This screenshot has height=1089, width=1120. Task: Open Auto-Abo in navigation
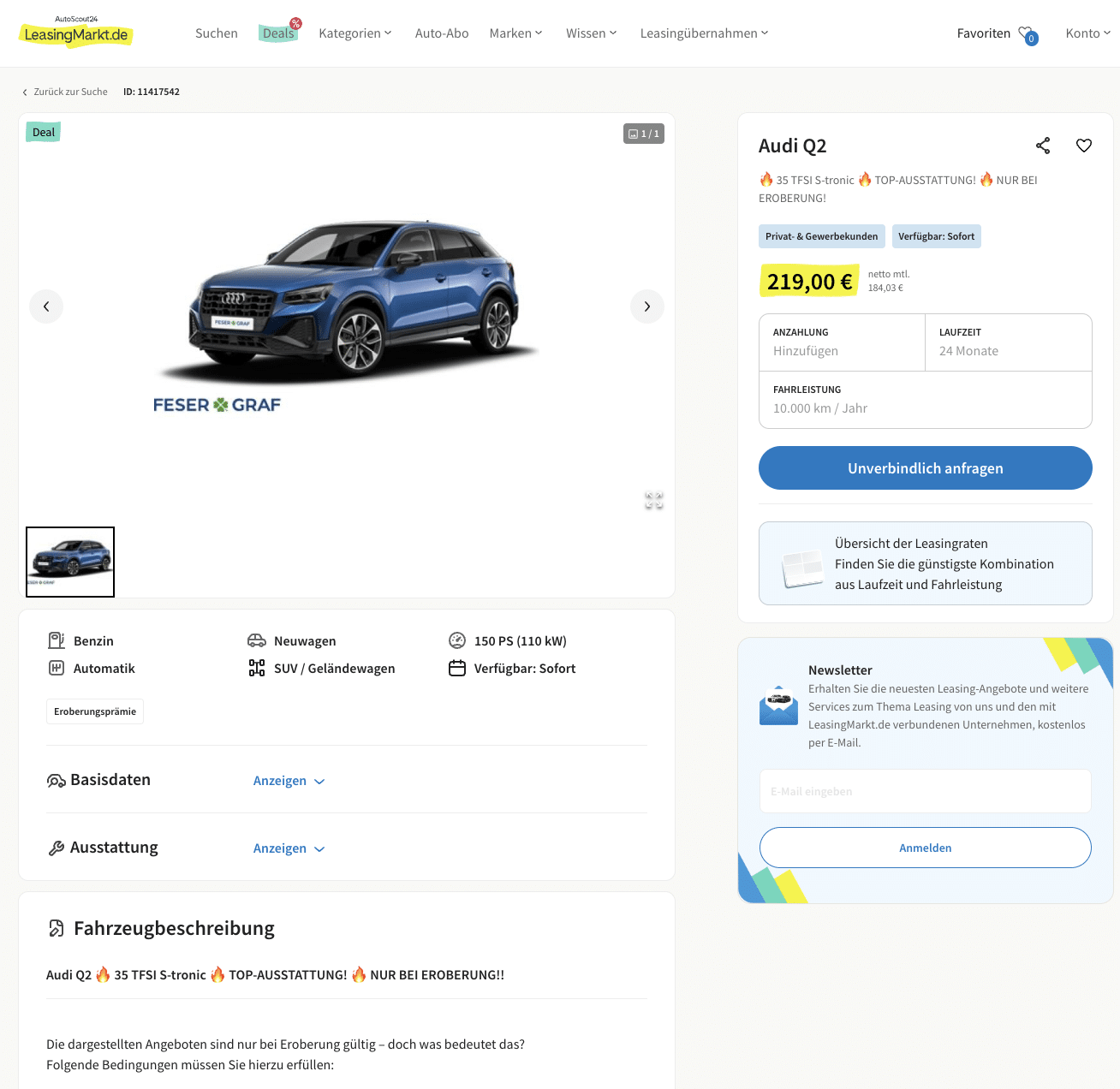click(x=442, y=33)
